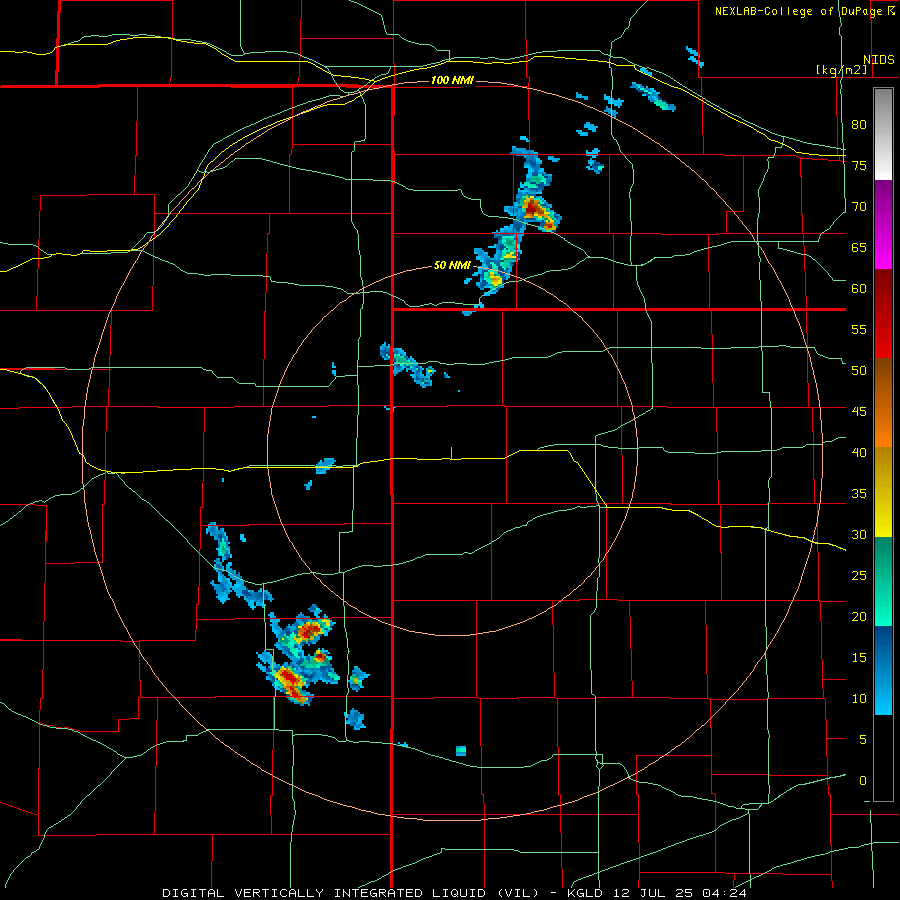Screen dimensions: 900x900
Task: Click the color scale value 10
Action: pos(859,699)
